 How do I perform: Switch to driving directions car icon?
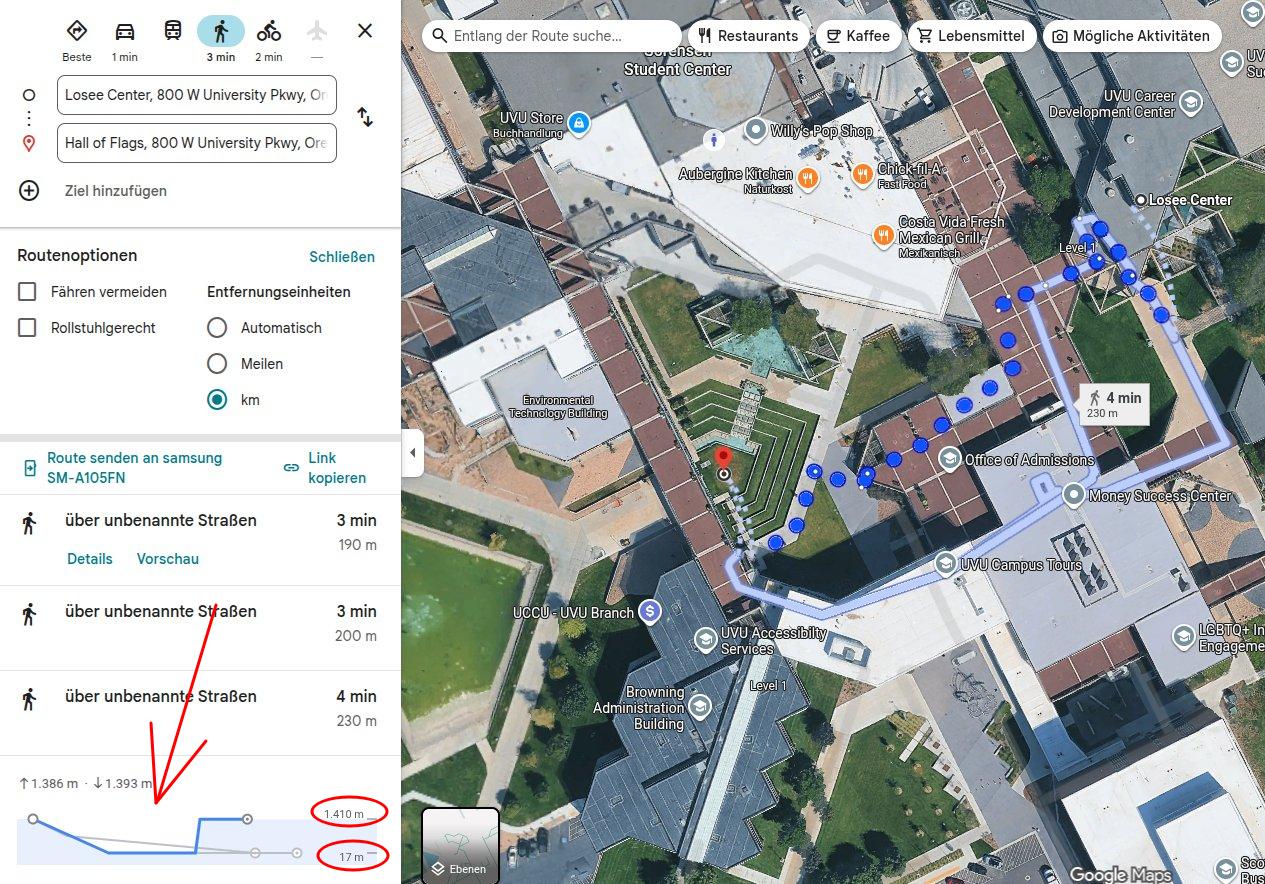point(125,31)
